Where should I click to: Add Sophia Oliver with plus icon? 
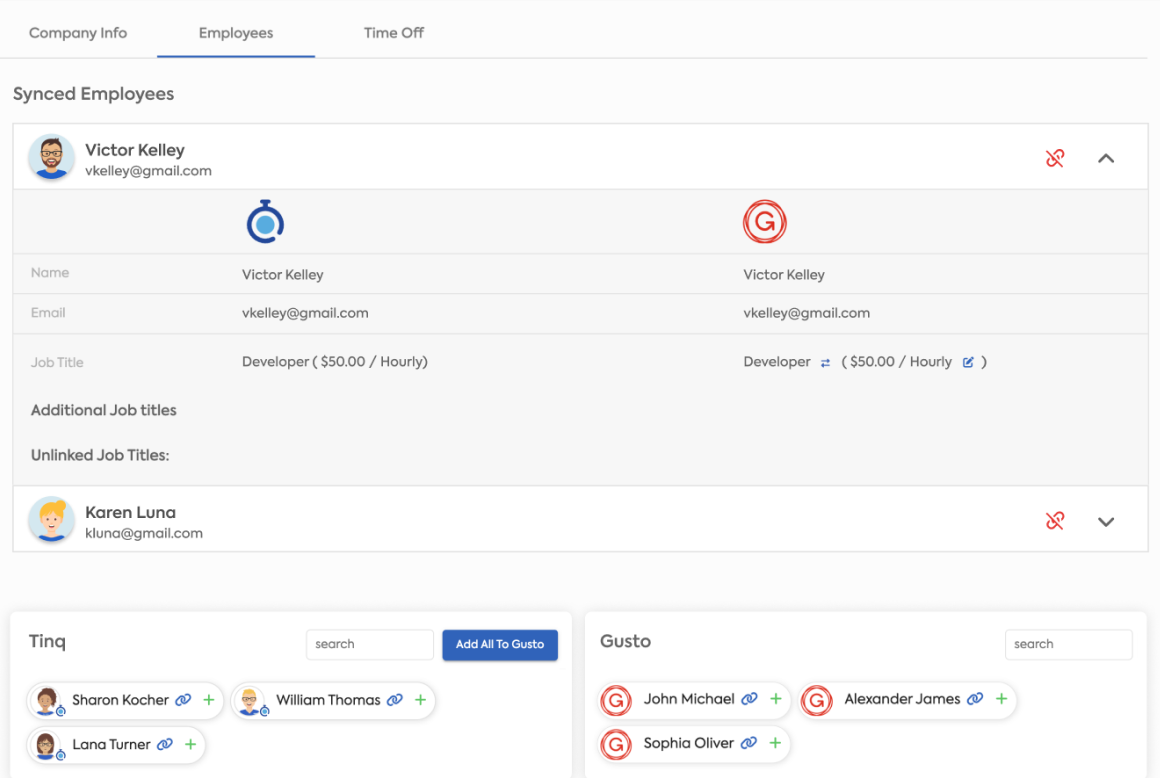[775, 743]
